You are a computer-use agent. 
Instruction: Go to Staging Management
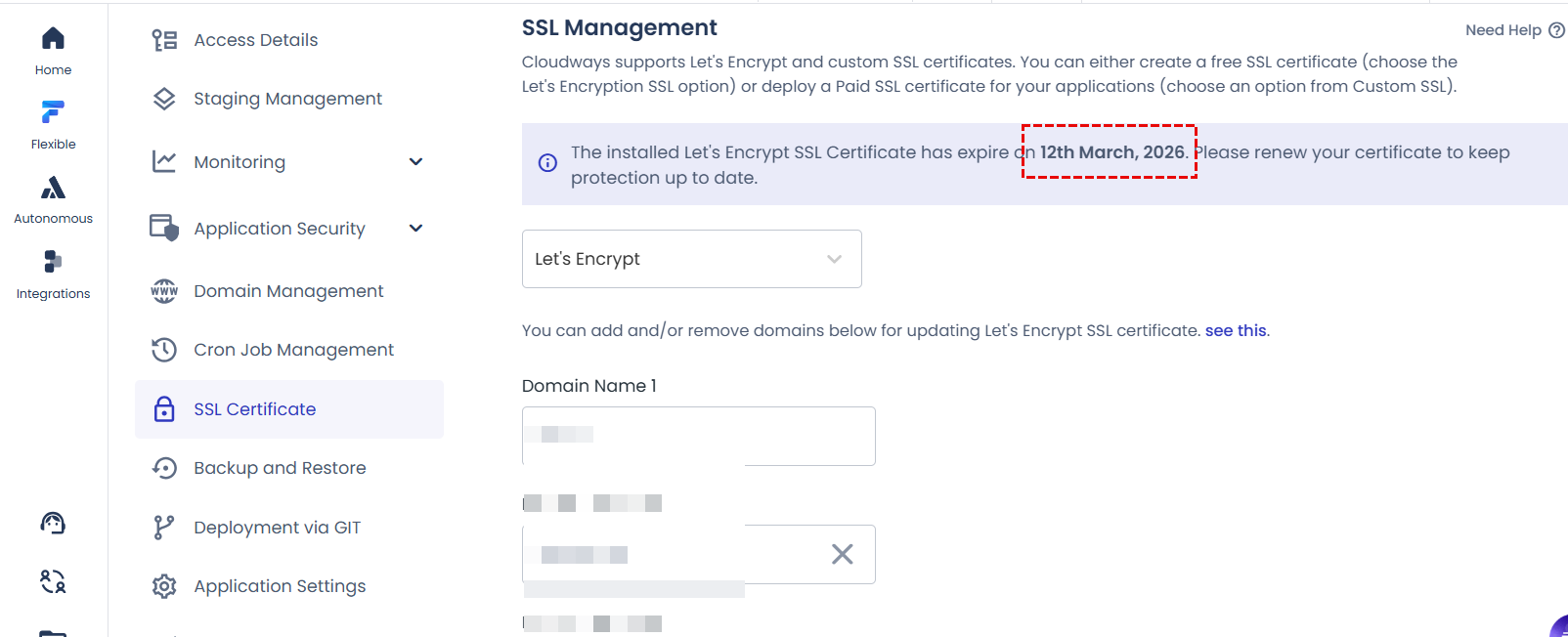coord(289,99)
